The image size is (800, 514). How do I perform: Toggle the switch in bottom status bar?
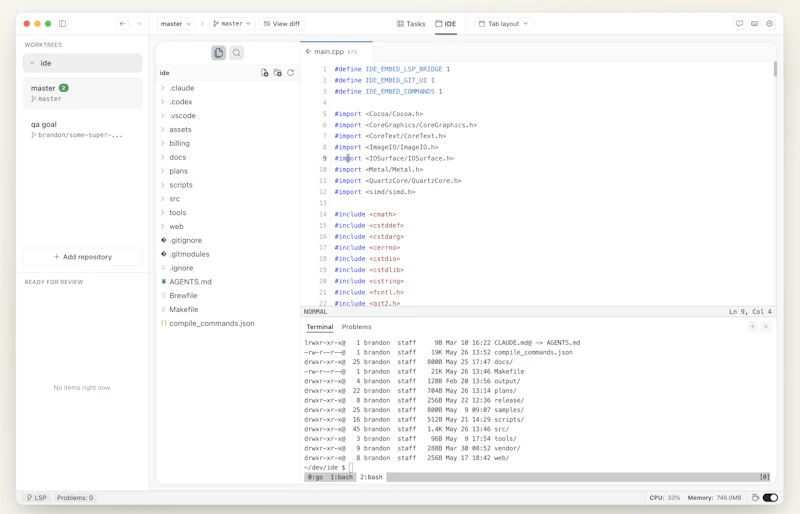tap(770, 498)
